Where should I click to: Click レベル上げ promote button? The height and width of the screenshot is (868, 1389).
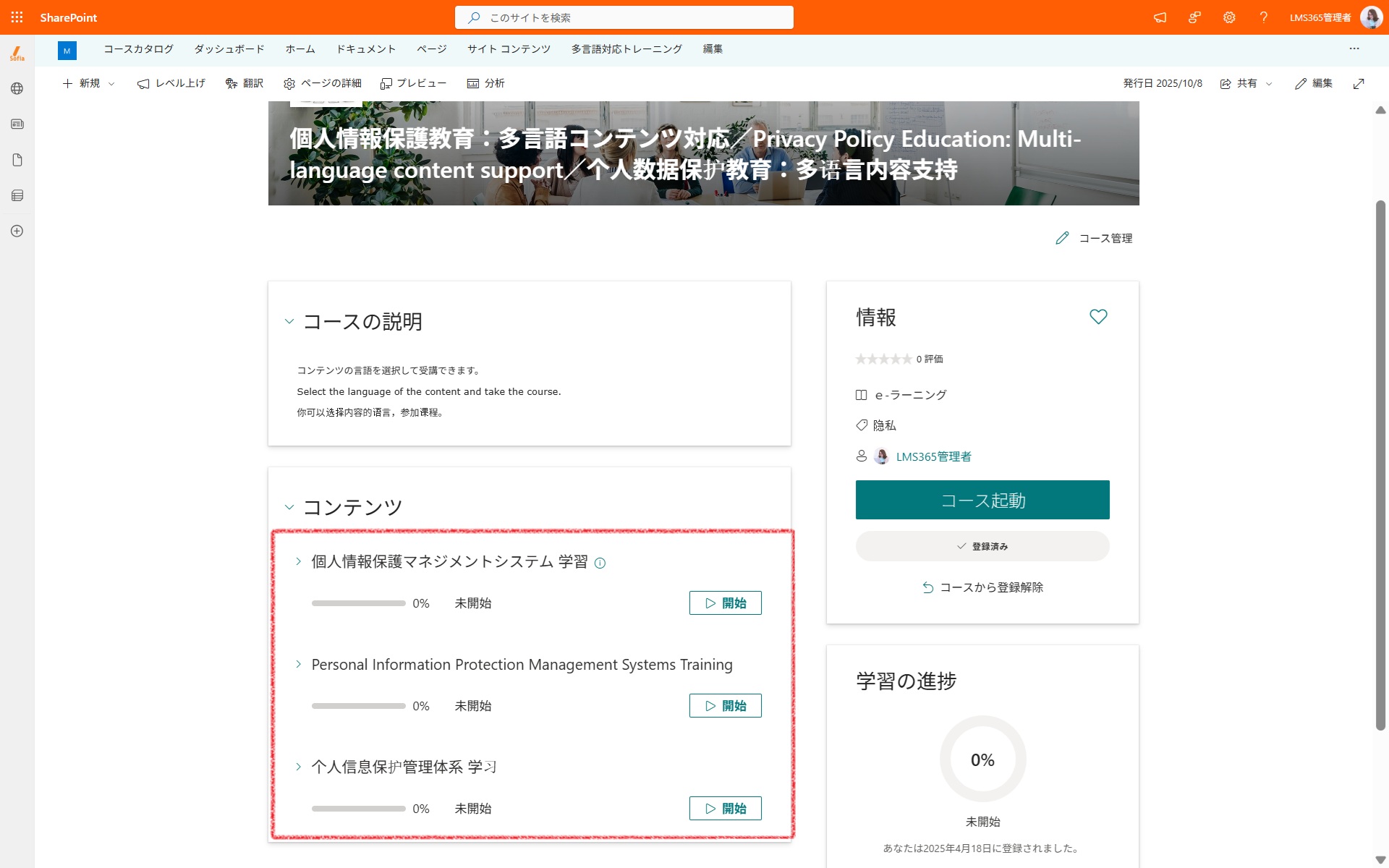(x=171, y=83)
